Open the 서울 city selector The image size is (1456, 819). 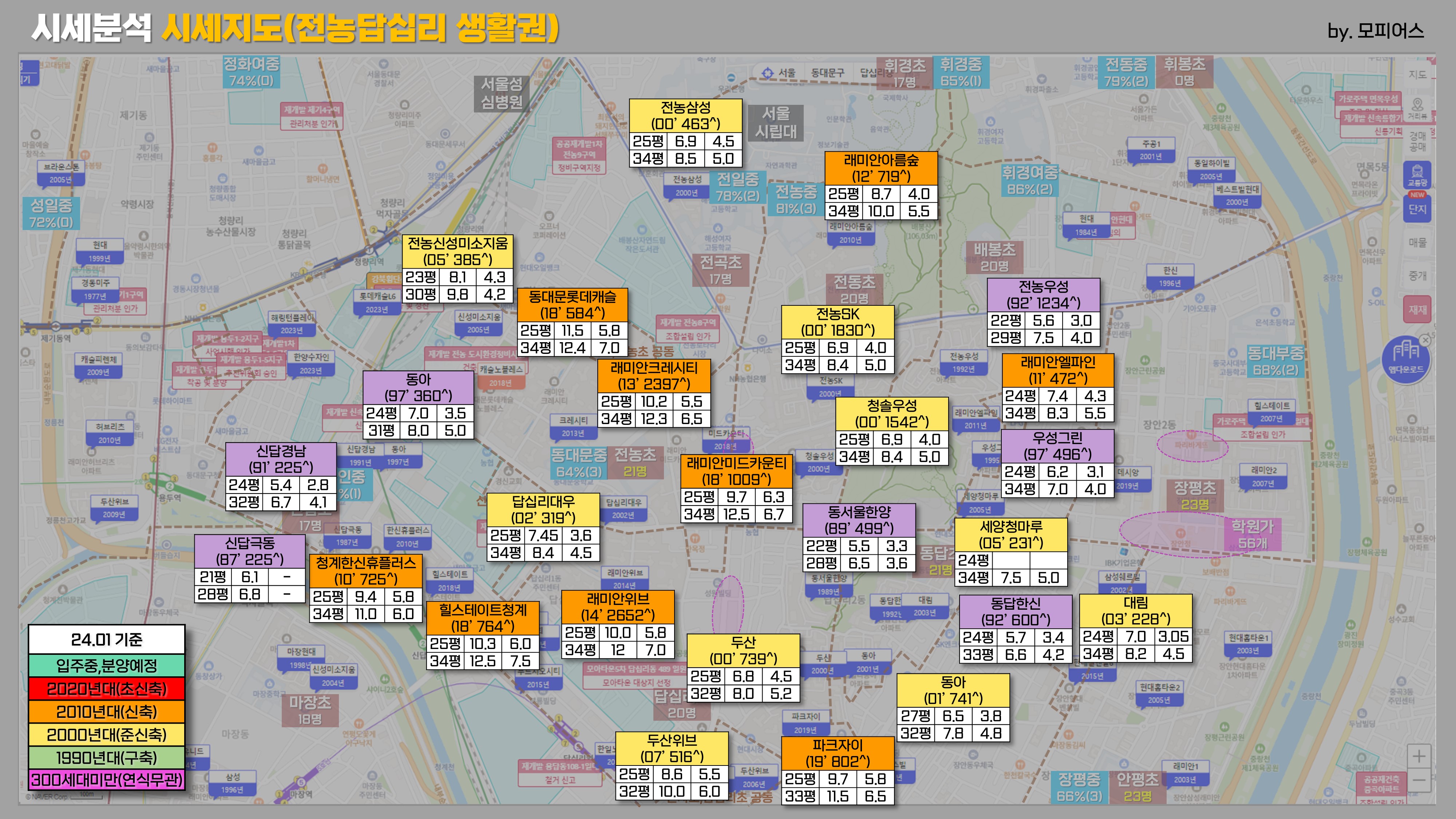tap(787, 73)
